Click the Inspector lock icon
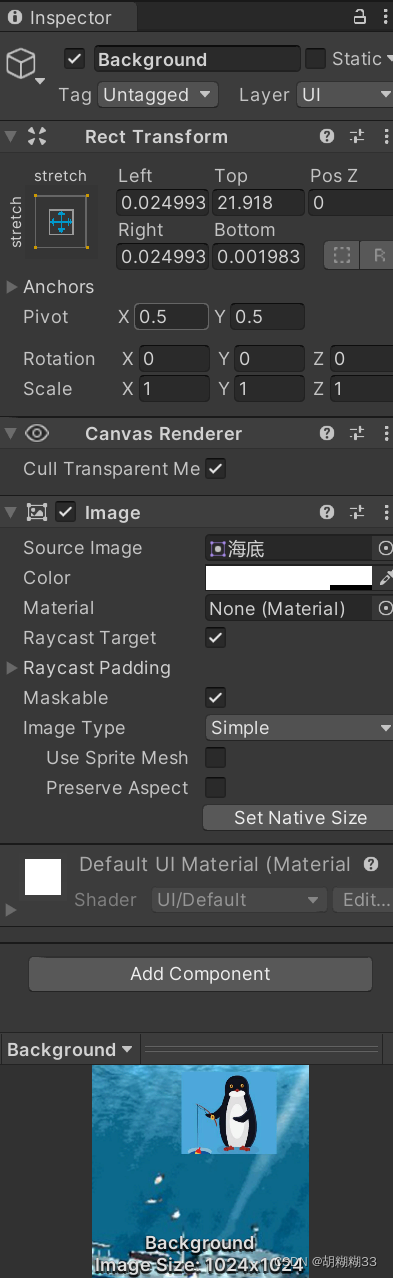 [360, 17]
